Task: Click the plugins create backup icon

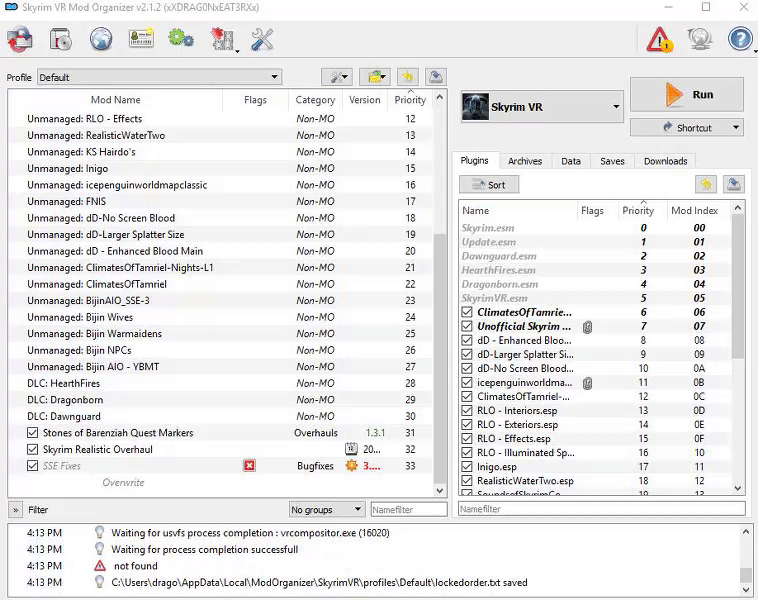Action: pyautogui.click(x=734, y=184)
